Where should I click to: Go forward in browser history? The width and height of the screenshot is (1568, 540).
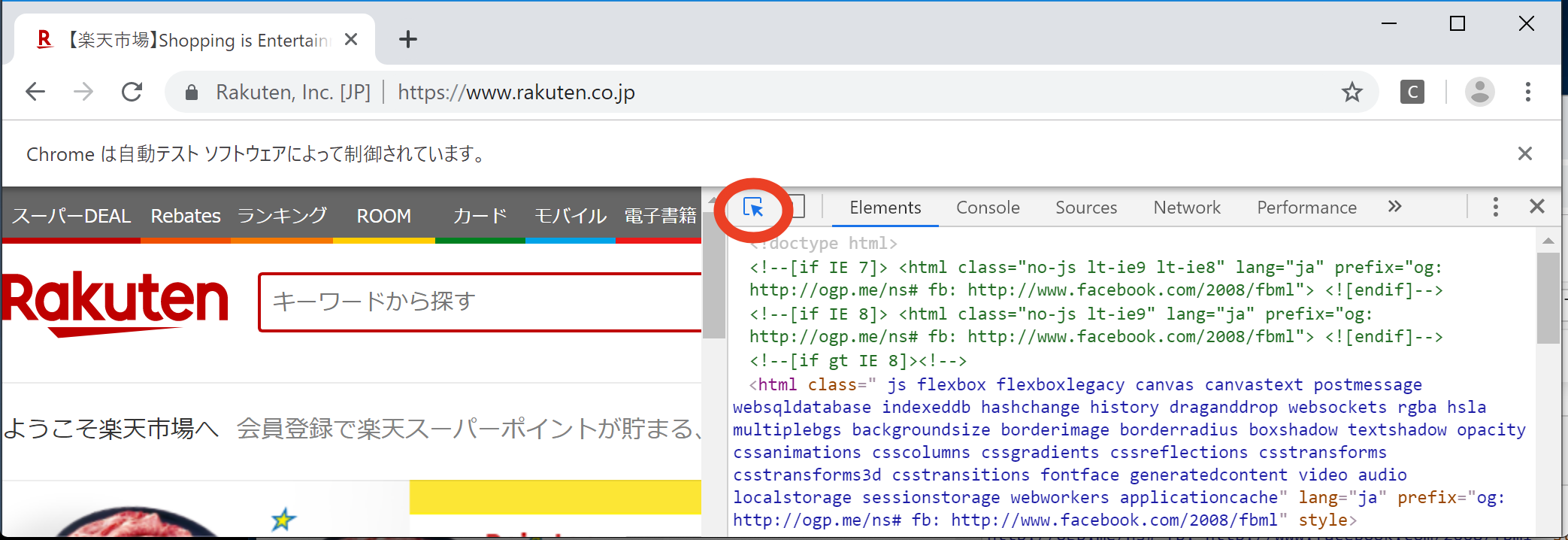(x=83, y=92)
